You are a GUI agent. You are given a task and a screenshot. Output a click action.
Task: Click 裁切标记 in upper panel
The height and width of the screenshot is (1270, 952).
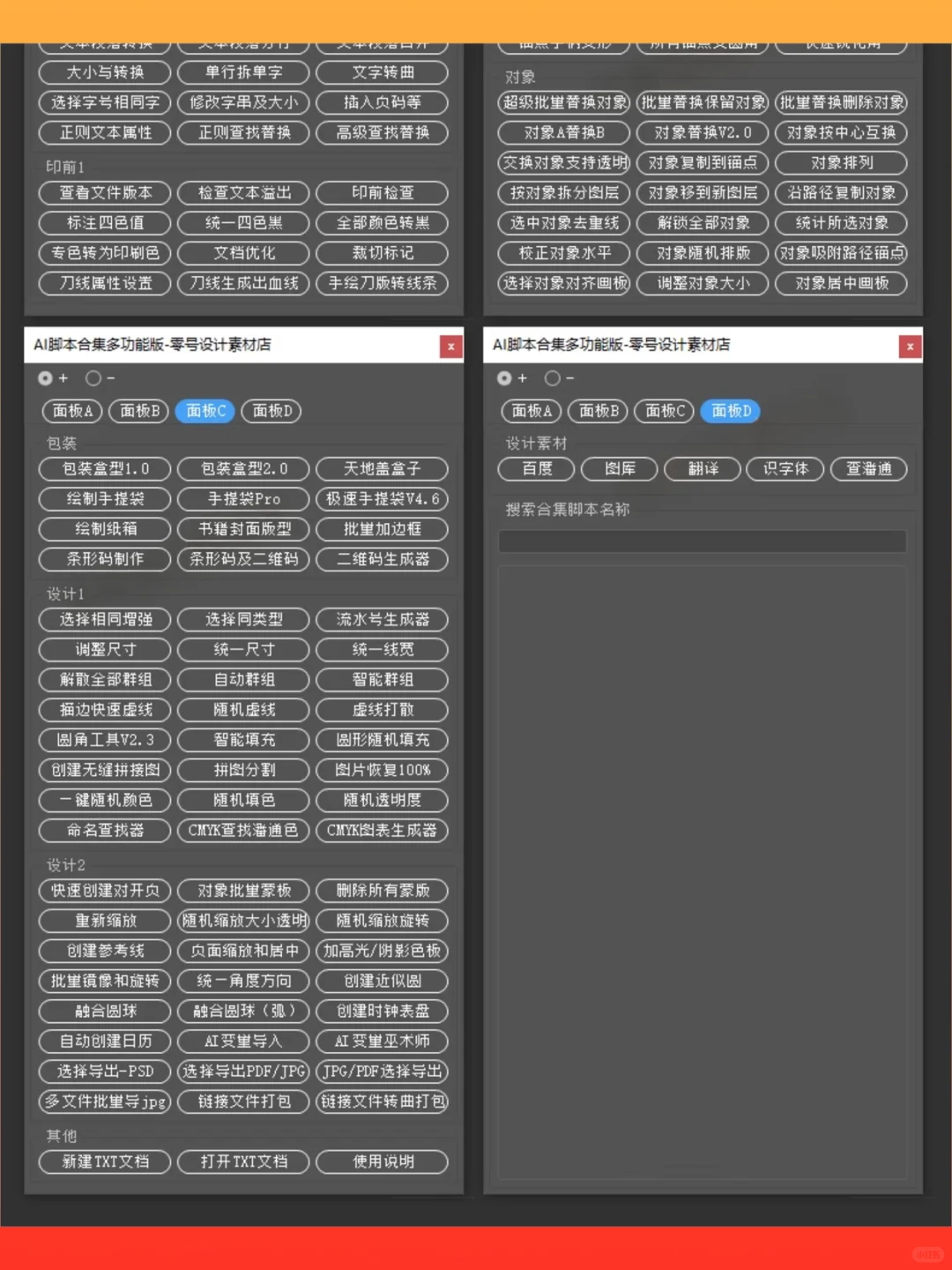382,253
